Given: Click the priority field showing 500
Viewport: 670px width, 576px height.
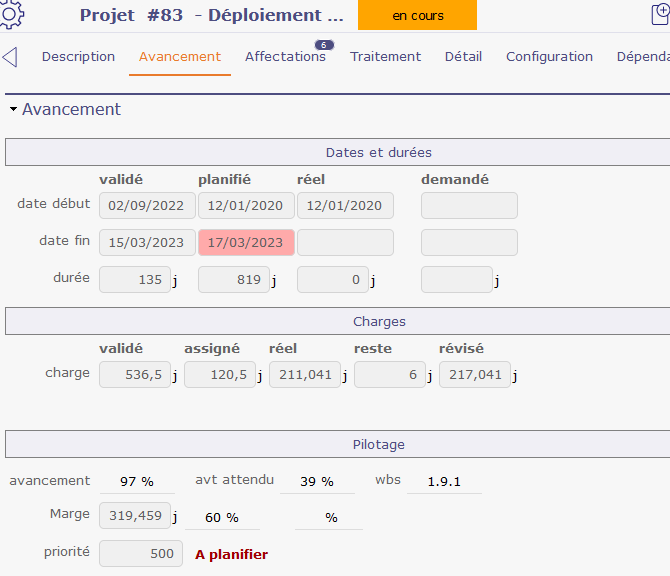Looking at the screenshot, I should [x=140, y=554].
